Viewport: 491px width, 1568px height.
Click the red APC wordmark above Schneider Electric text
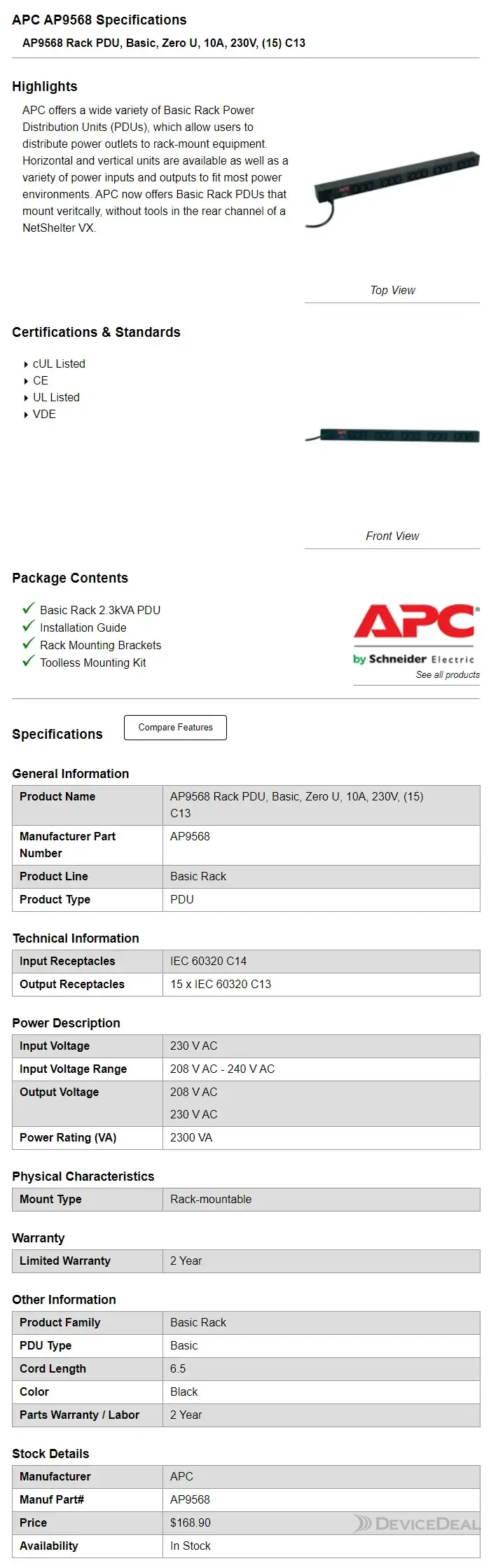click(415, 621)
